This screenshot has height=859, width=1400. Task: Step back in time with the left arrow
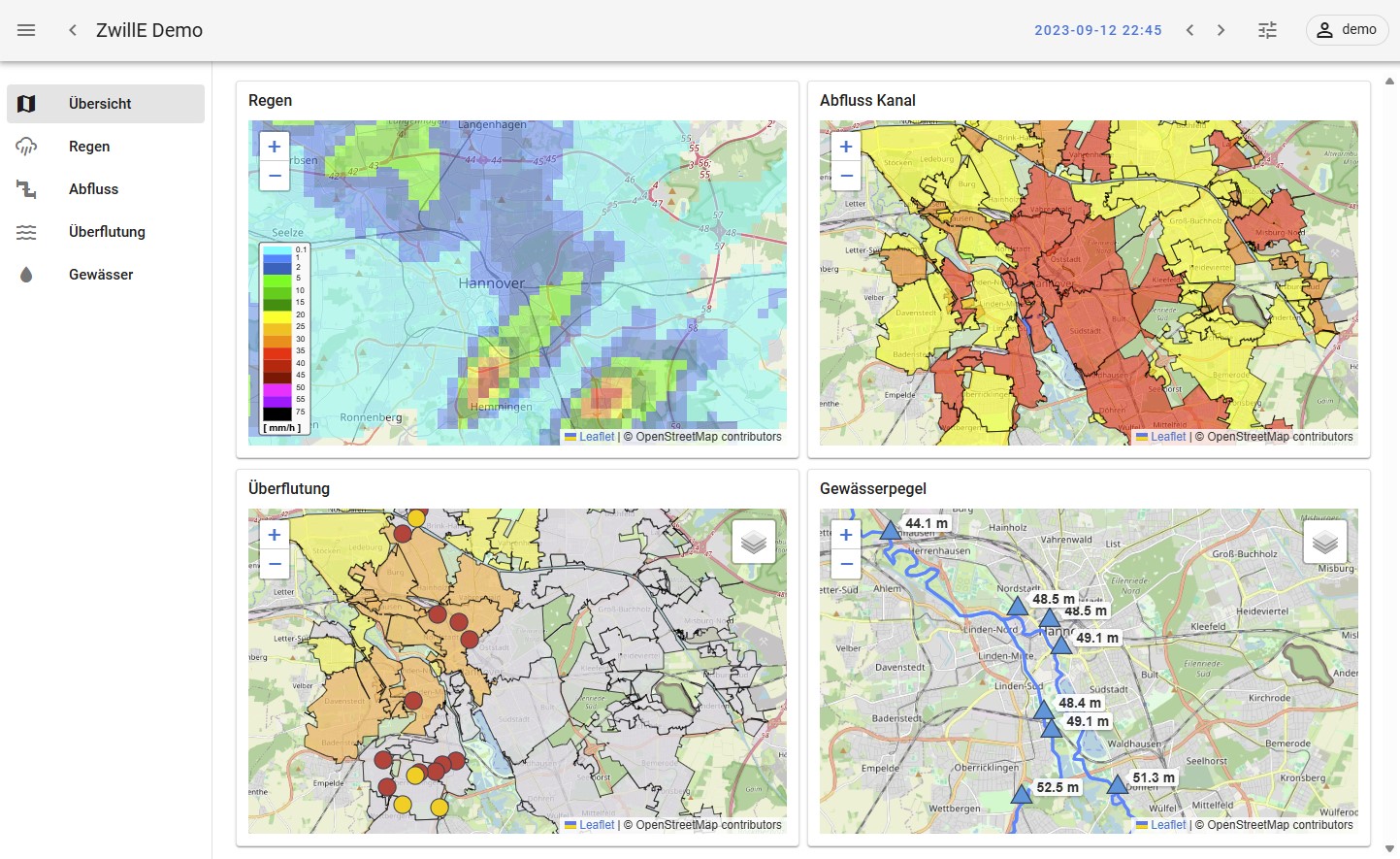tap(1189, 30)
